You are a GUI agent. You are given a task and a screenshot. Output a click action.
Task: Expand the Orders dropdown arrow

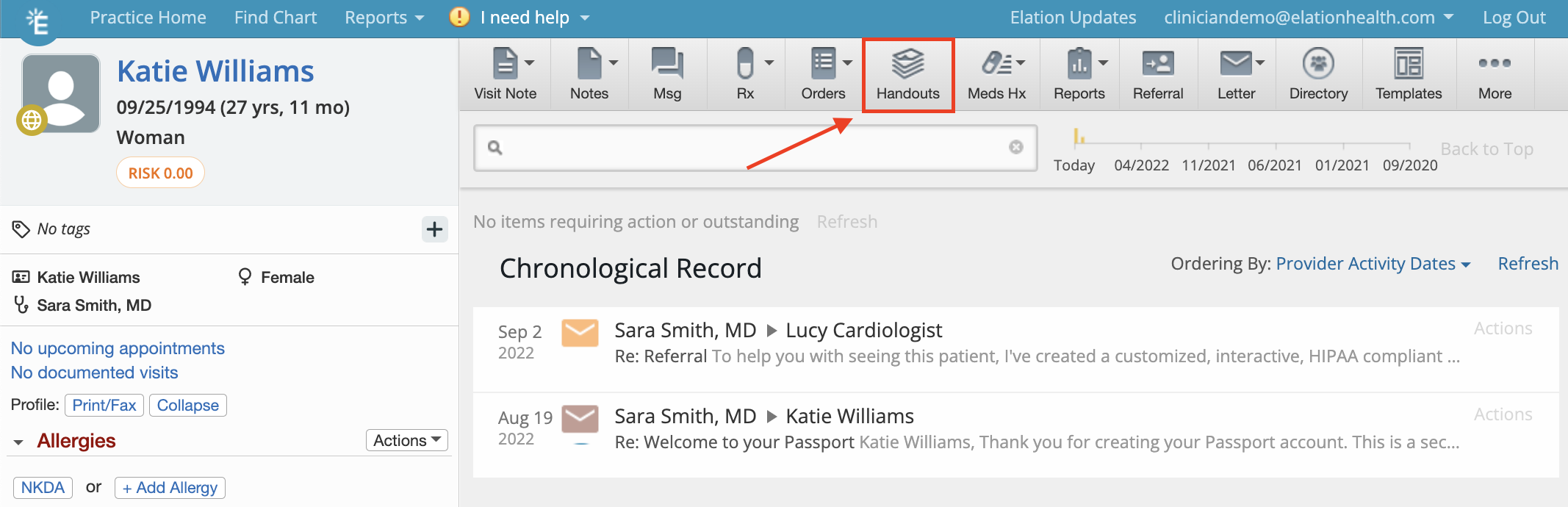848,63
